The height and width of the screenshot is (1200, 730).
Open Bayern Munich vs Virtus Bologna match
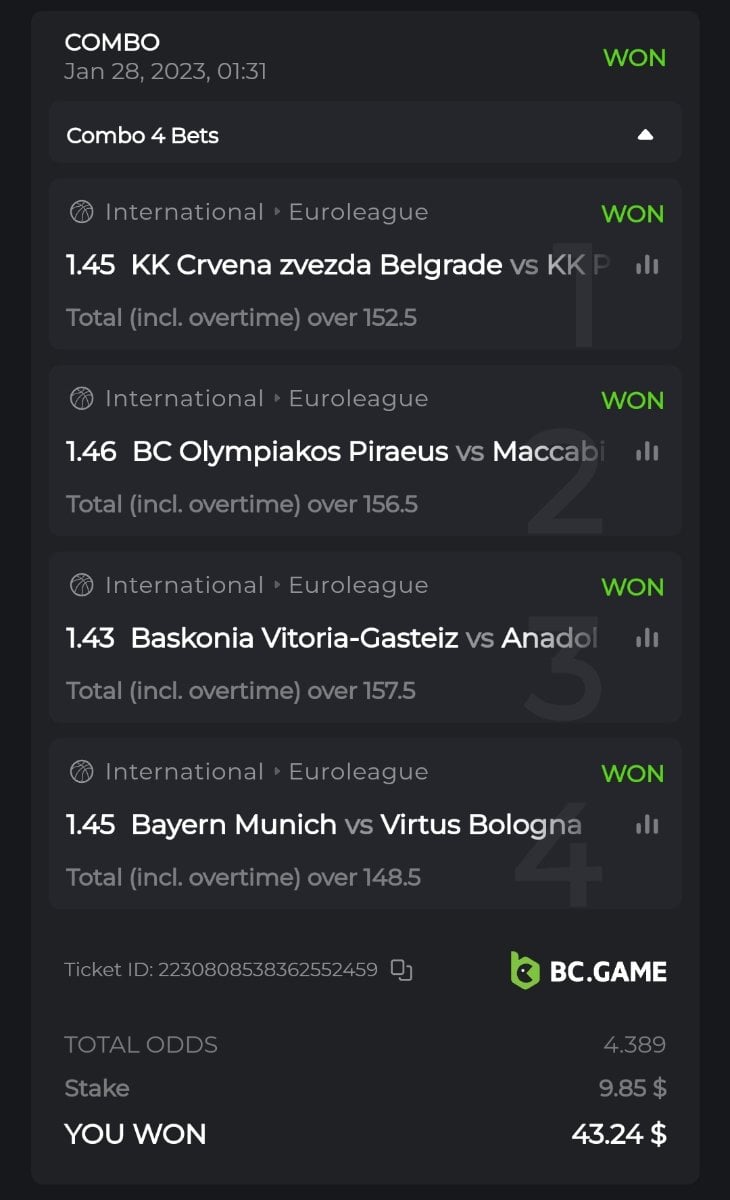tap(356, 825)
